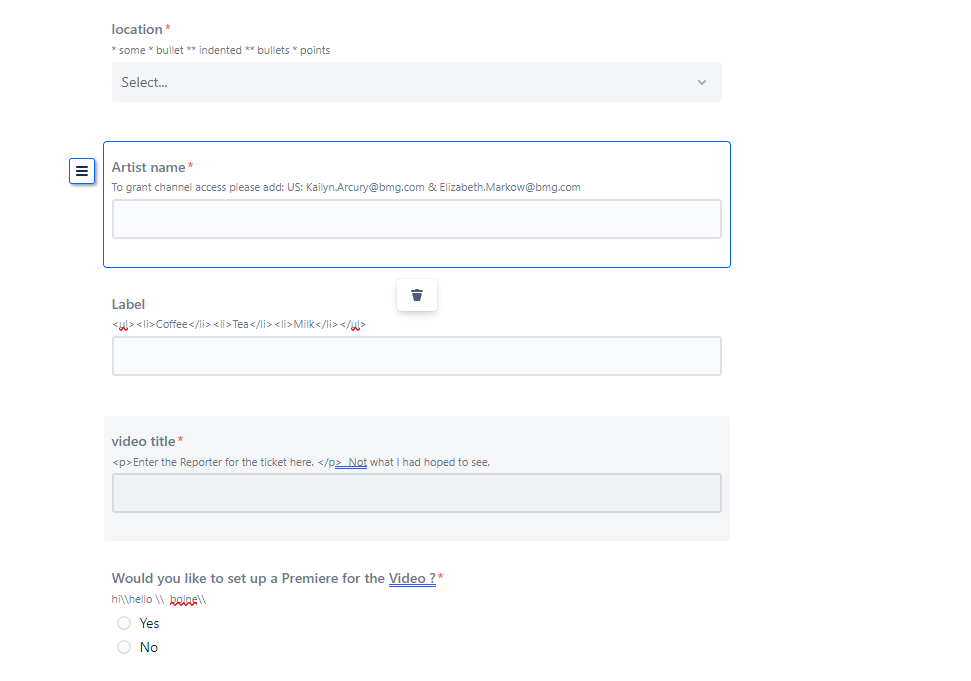Select the No radio button
Viewport: 971px width, 681px height.
pyautogui.click(x=124, y=646)
